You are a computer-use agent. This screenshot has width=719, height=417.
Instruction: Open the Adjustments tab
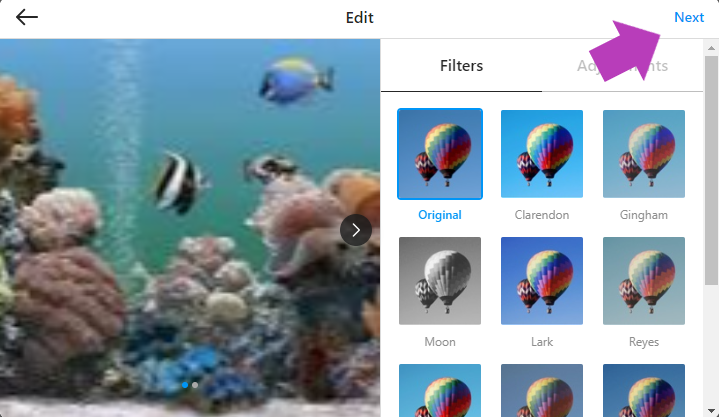pyautogui.click(x=622, y=66)
